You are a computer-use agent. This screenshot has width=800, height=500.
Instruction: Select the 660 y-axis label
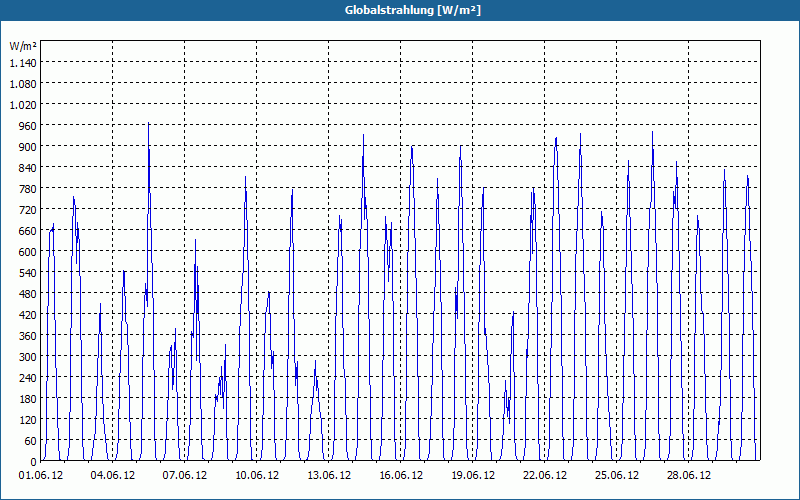(28, 231)
